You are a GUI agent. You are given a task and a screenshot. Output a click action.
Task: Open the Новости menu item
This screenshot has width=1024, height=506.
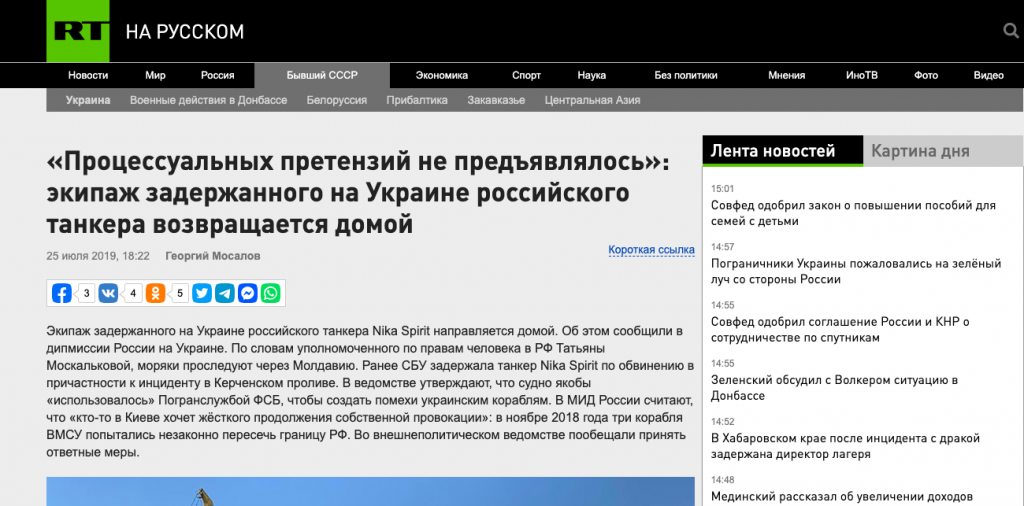(88, 75)
